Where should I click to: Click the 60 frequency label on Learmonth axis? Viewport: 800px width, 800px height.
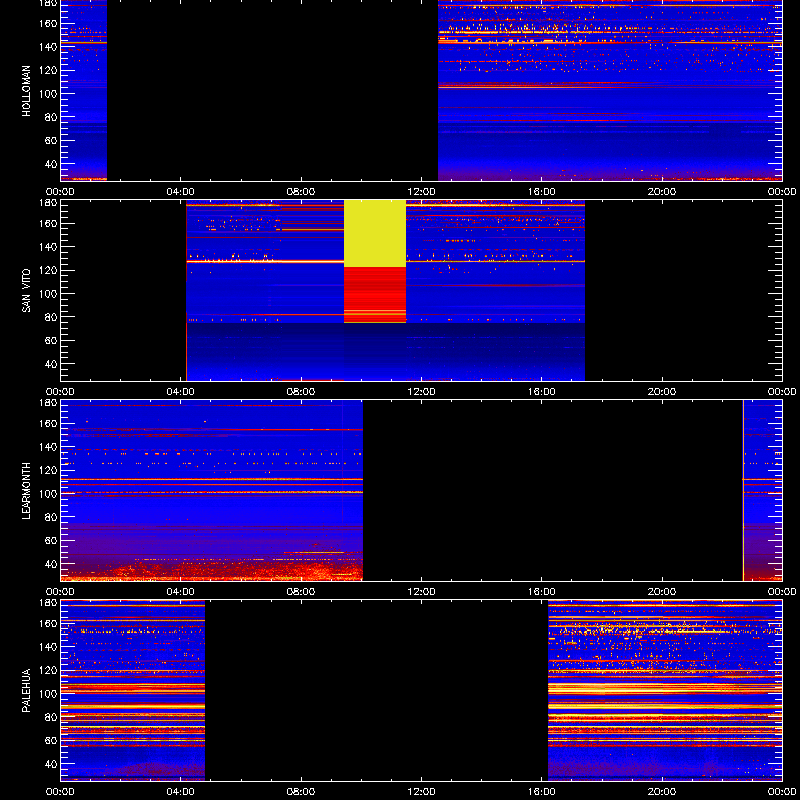[51, 541]
